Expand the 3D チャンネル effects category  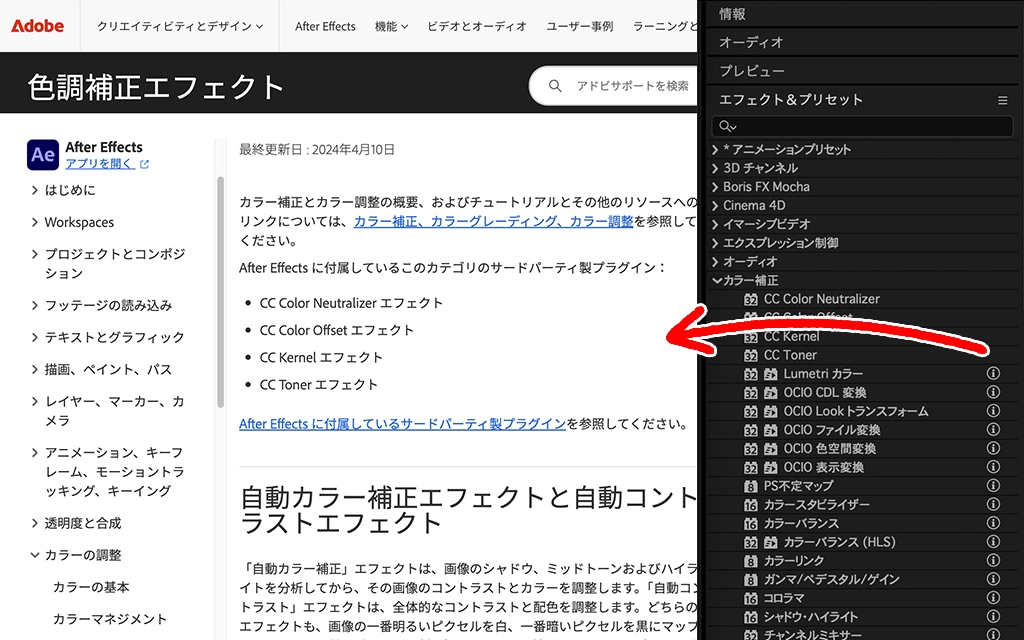click(716, 168)
